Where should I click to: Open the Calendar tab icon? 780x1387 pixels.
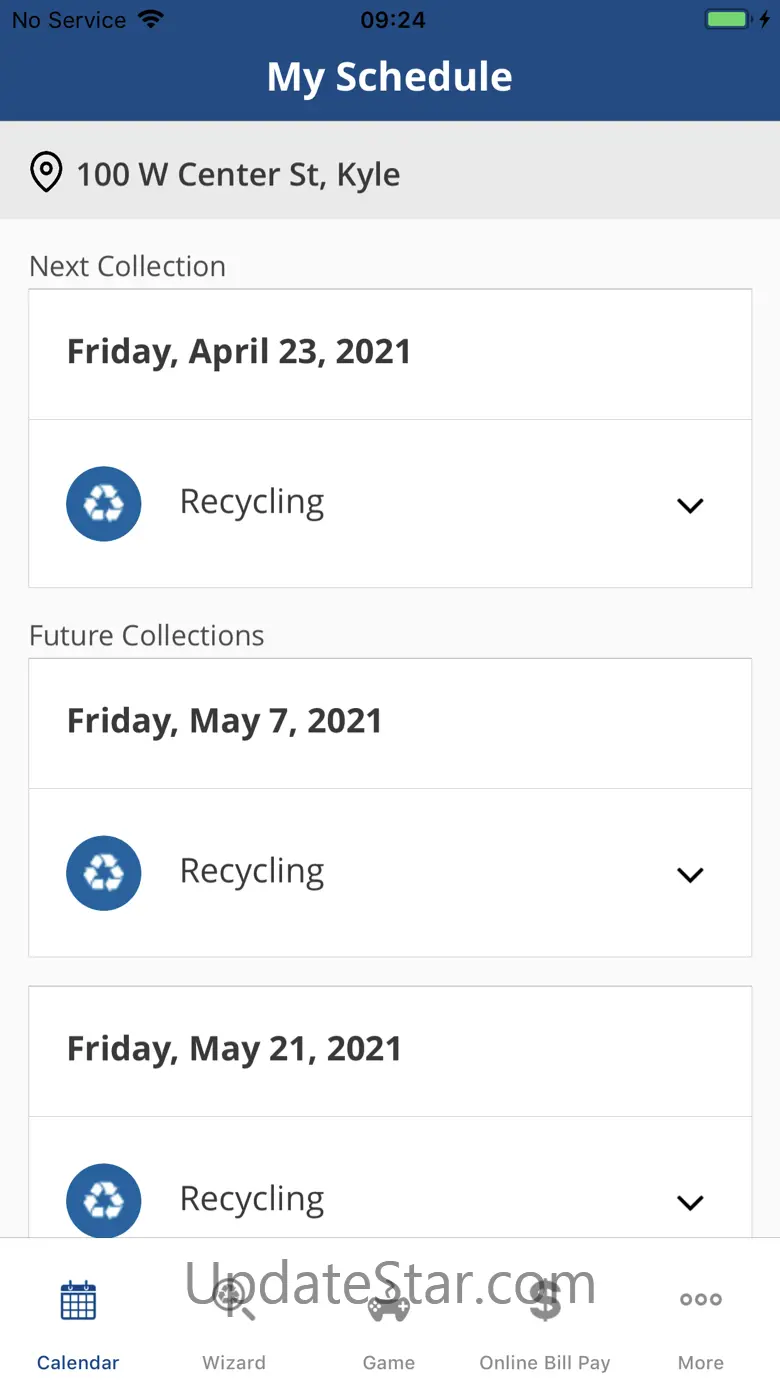click(x=78, y=1300)
